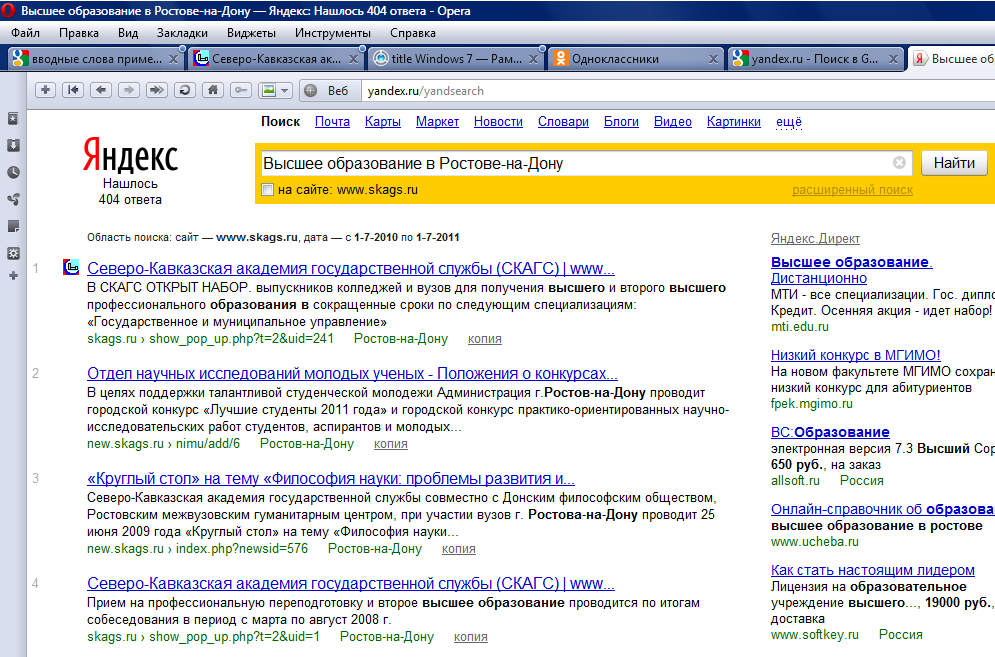The height and width of the screenshot is (657, 995).
Task: Open the Вид menu
Action: (128, 33)
